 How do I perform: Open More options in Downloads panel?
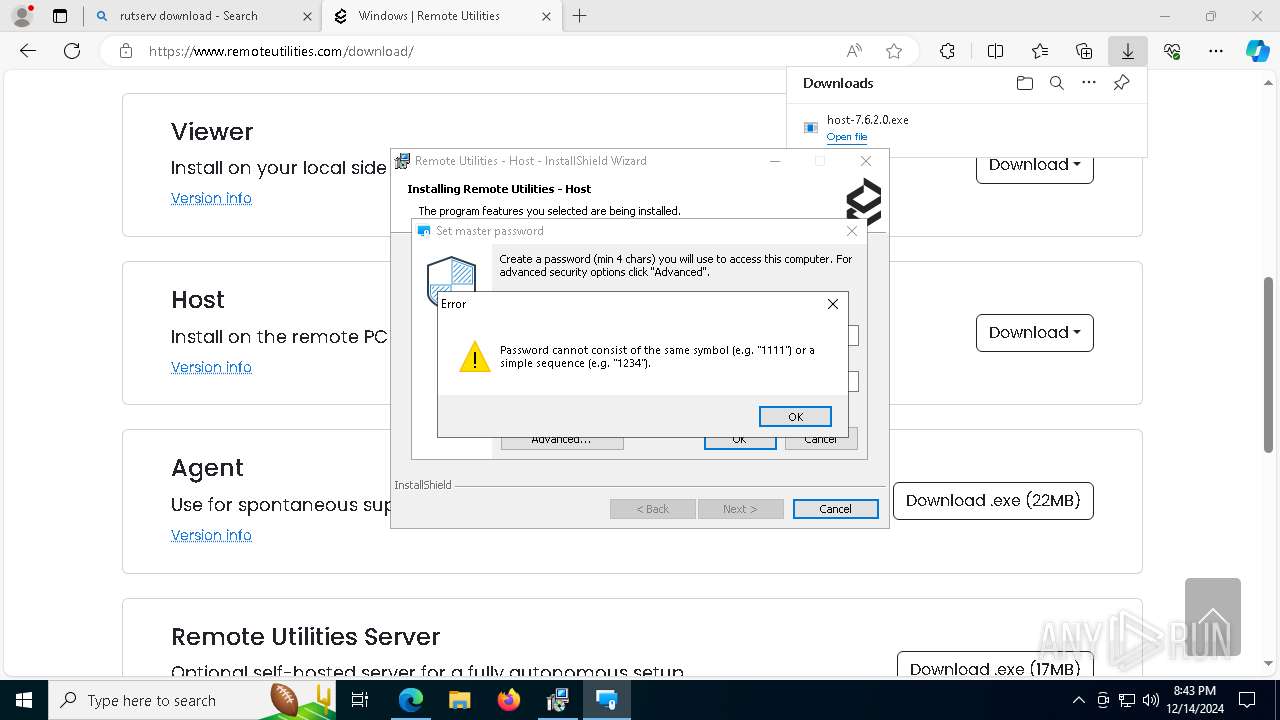(1089, 83)
